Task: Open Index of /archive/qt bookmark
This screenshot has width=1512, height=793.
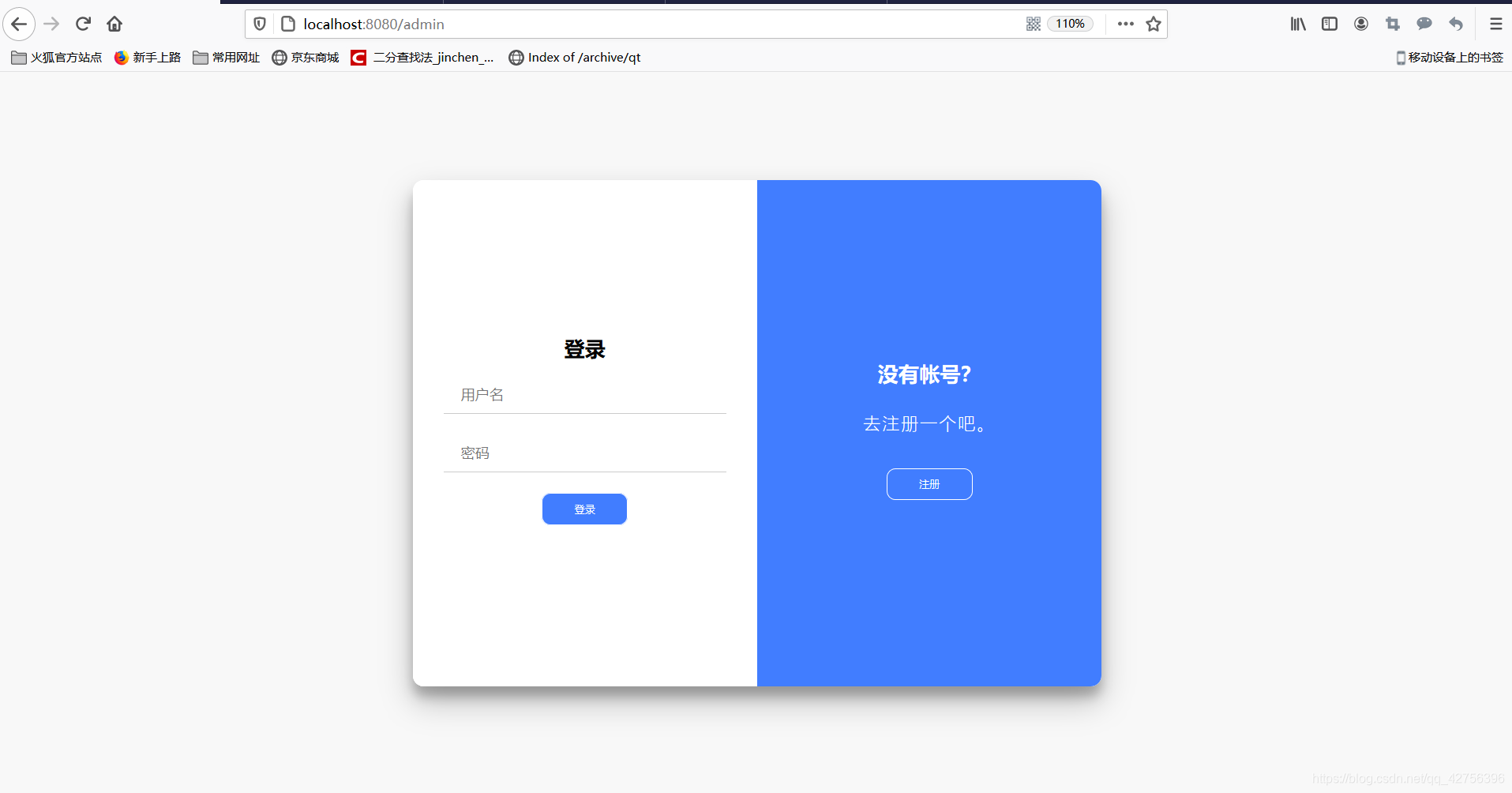Action: 575,58
